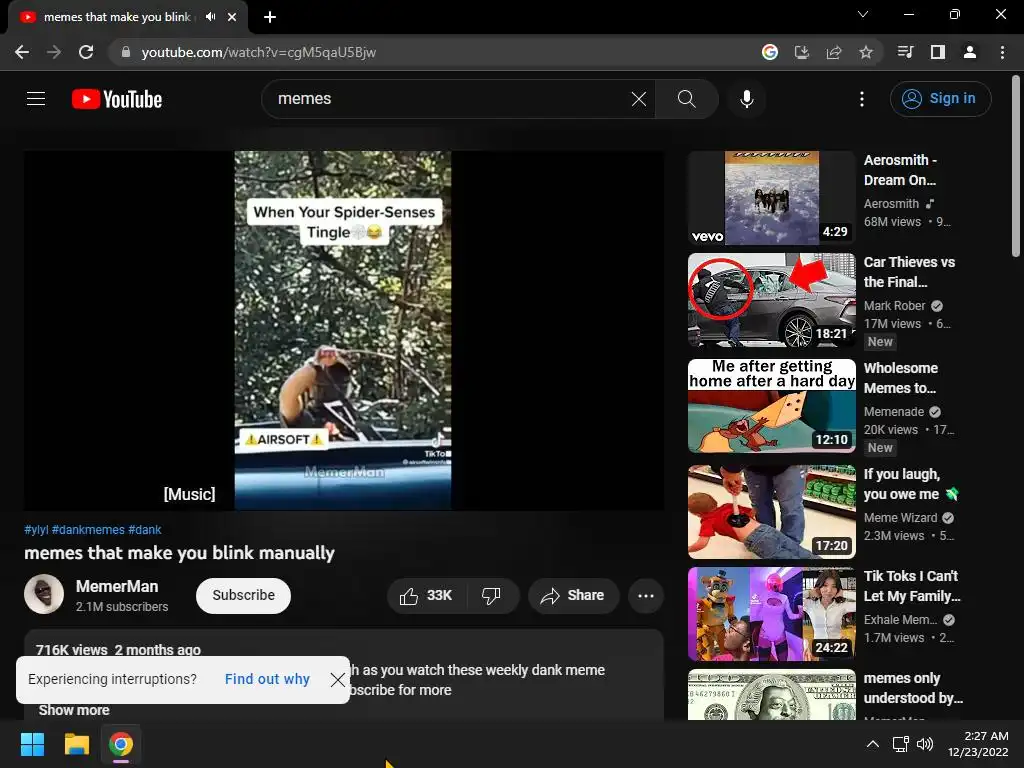Image resolution: width=1024 pixels, height=768 pixels.
Task: Dismiss the interruptions notification
Action: click(338, 680)
